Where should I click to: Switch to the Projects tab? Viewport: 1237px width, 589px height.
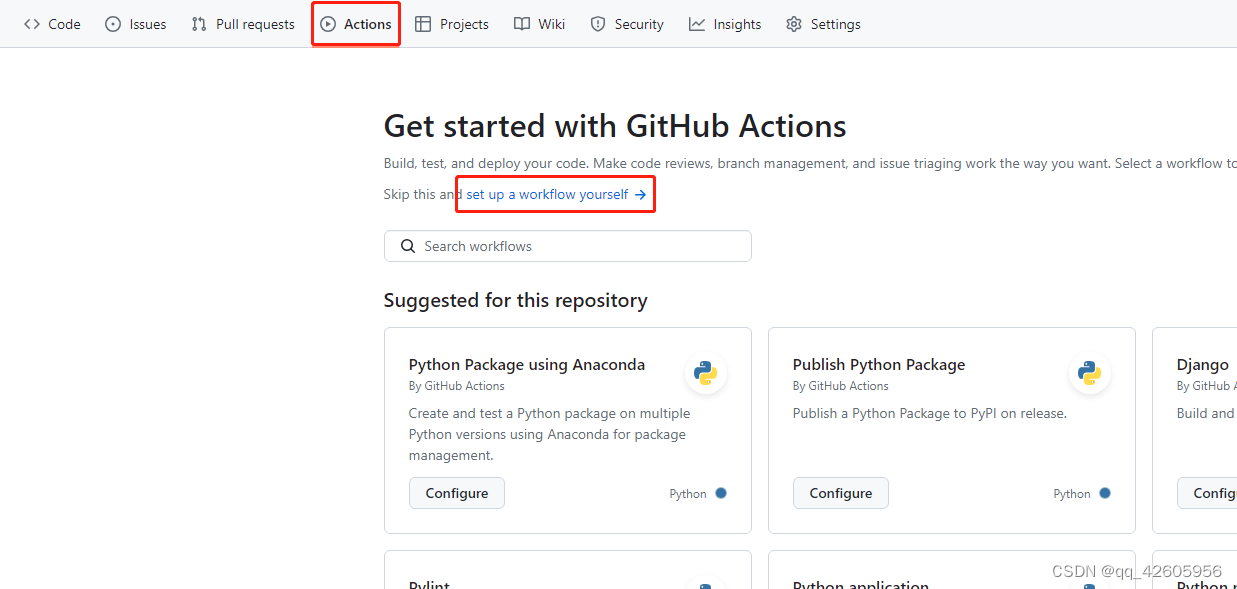point(452,24)
